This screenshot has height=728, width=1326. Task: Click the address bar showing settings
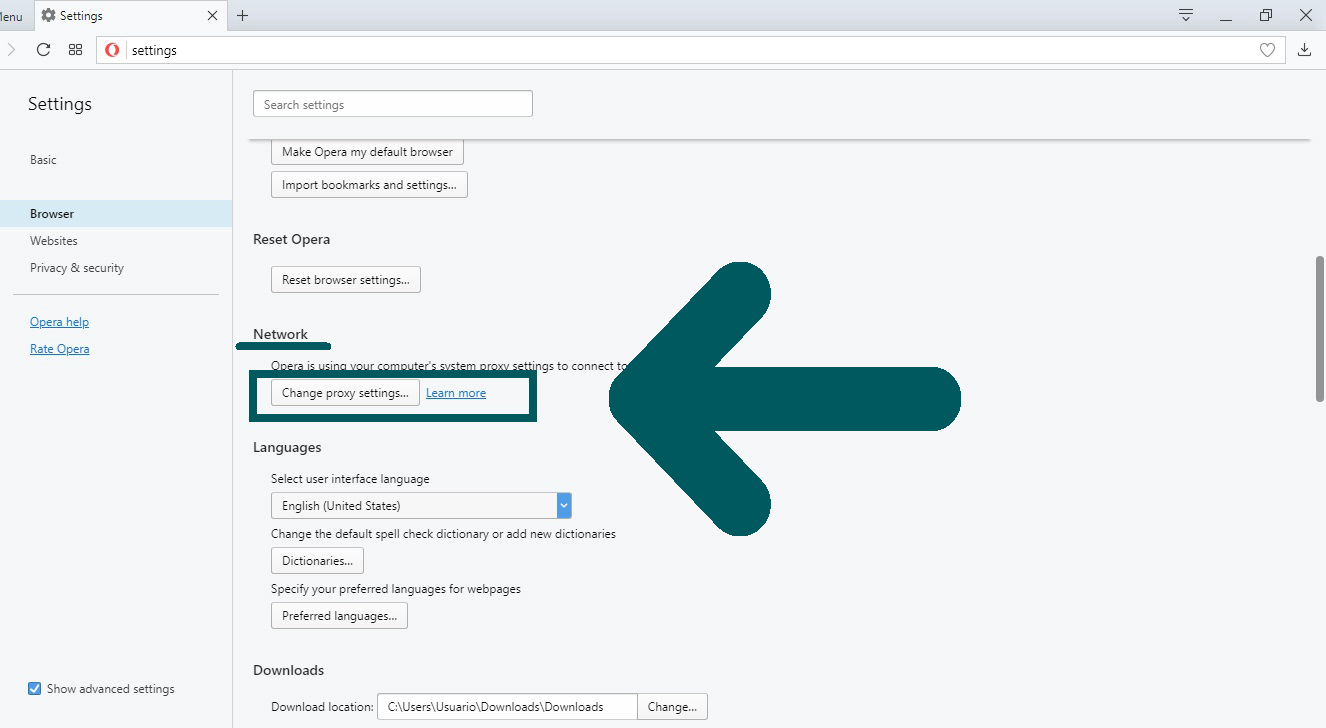[x=690, y=50]
